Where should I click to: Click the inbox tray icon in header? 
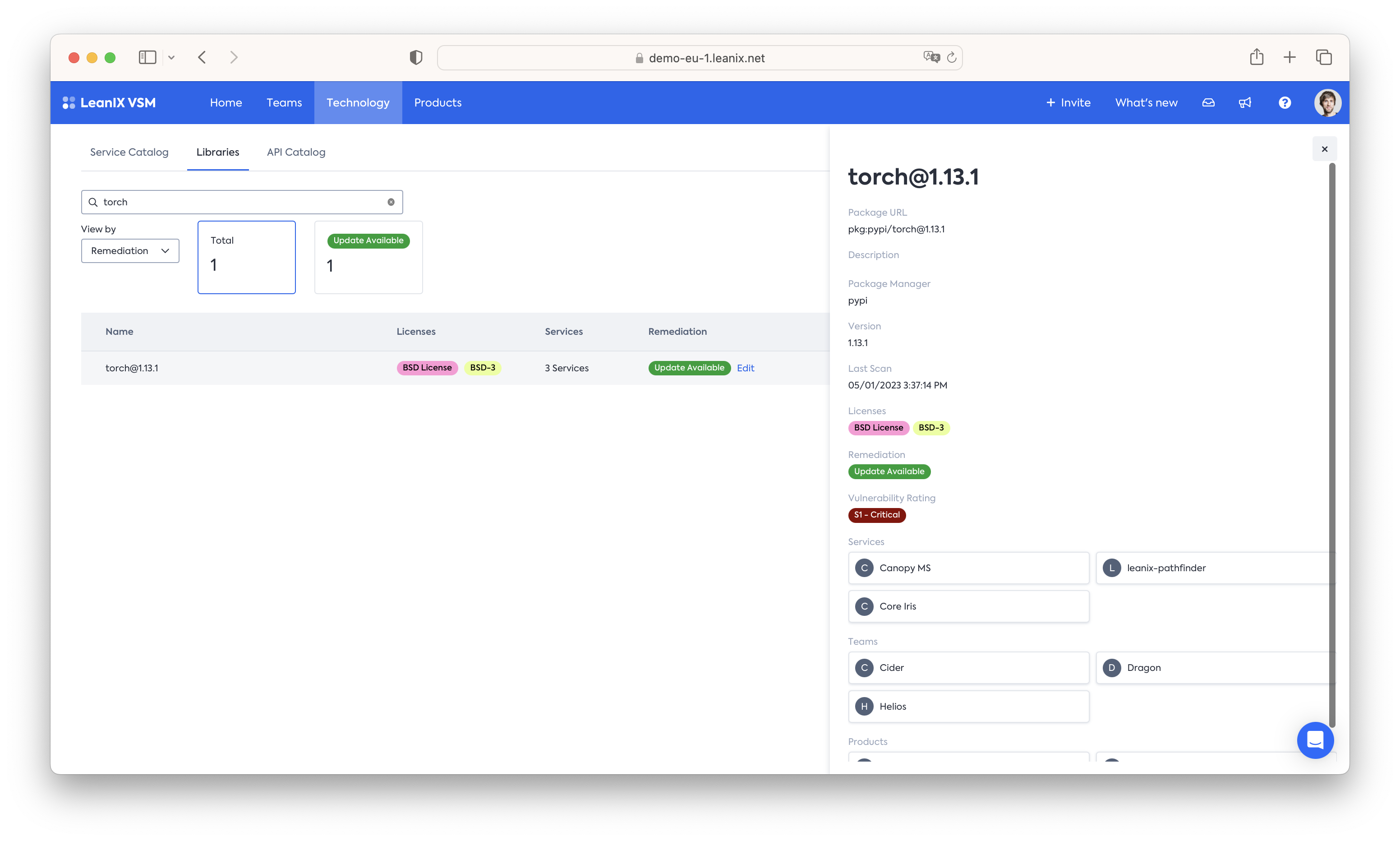click(1208, 102)
